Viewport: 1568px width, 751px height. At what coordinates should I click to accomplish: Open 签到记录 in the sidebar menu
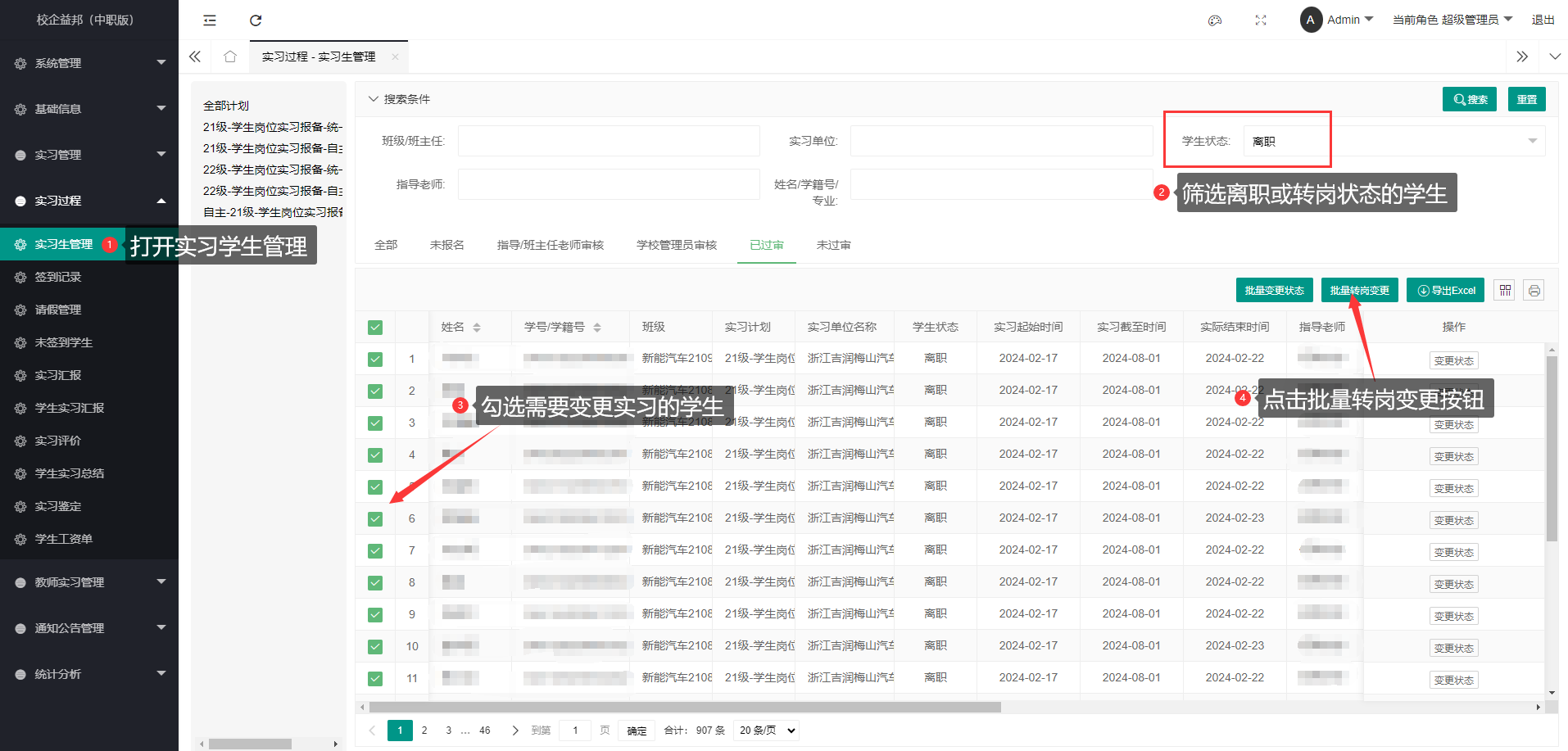[58, 277]
